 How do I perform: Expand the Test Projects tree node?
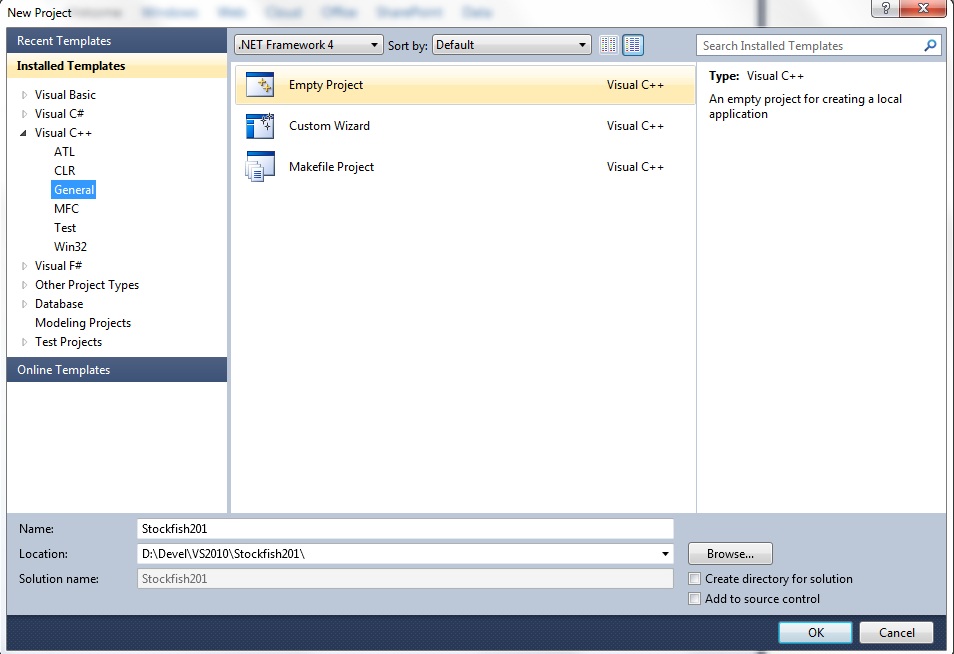(24, 342)
